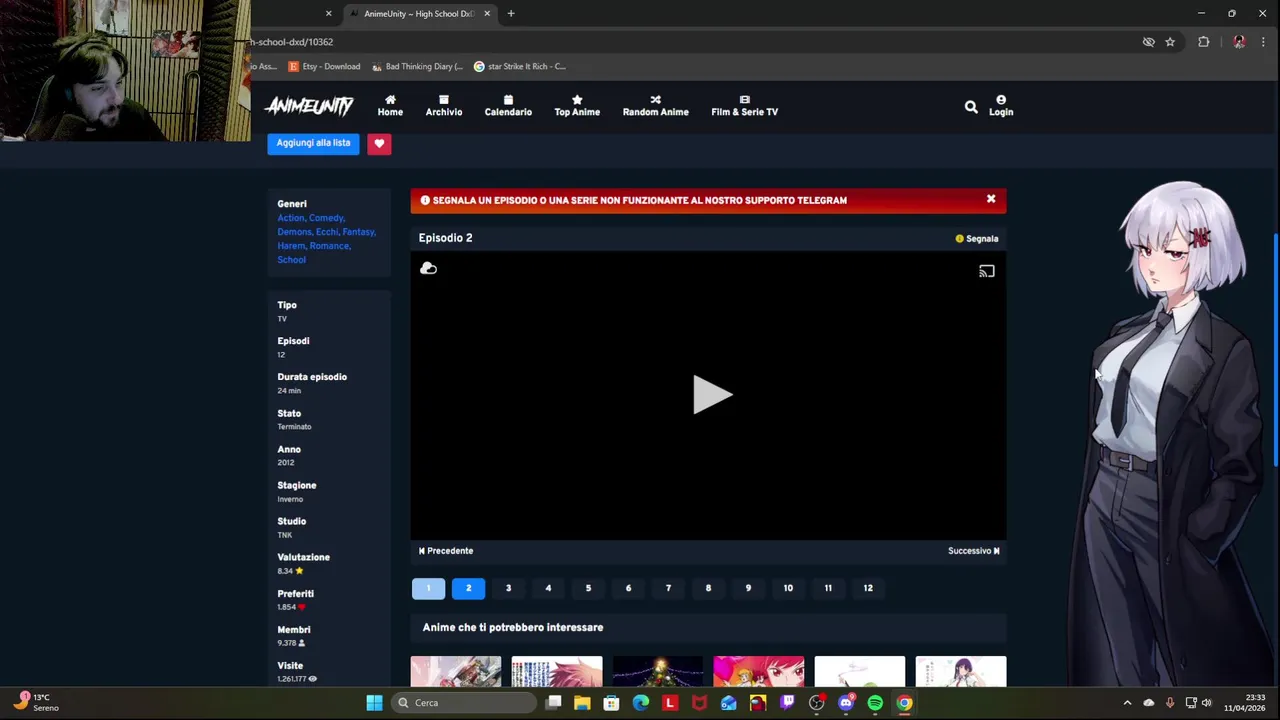
Task: Open the Christmas tree suggested anime thumbnail
Action: (x=658, y=672)
